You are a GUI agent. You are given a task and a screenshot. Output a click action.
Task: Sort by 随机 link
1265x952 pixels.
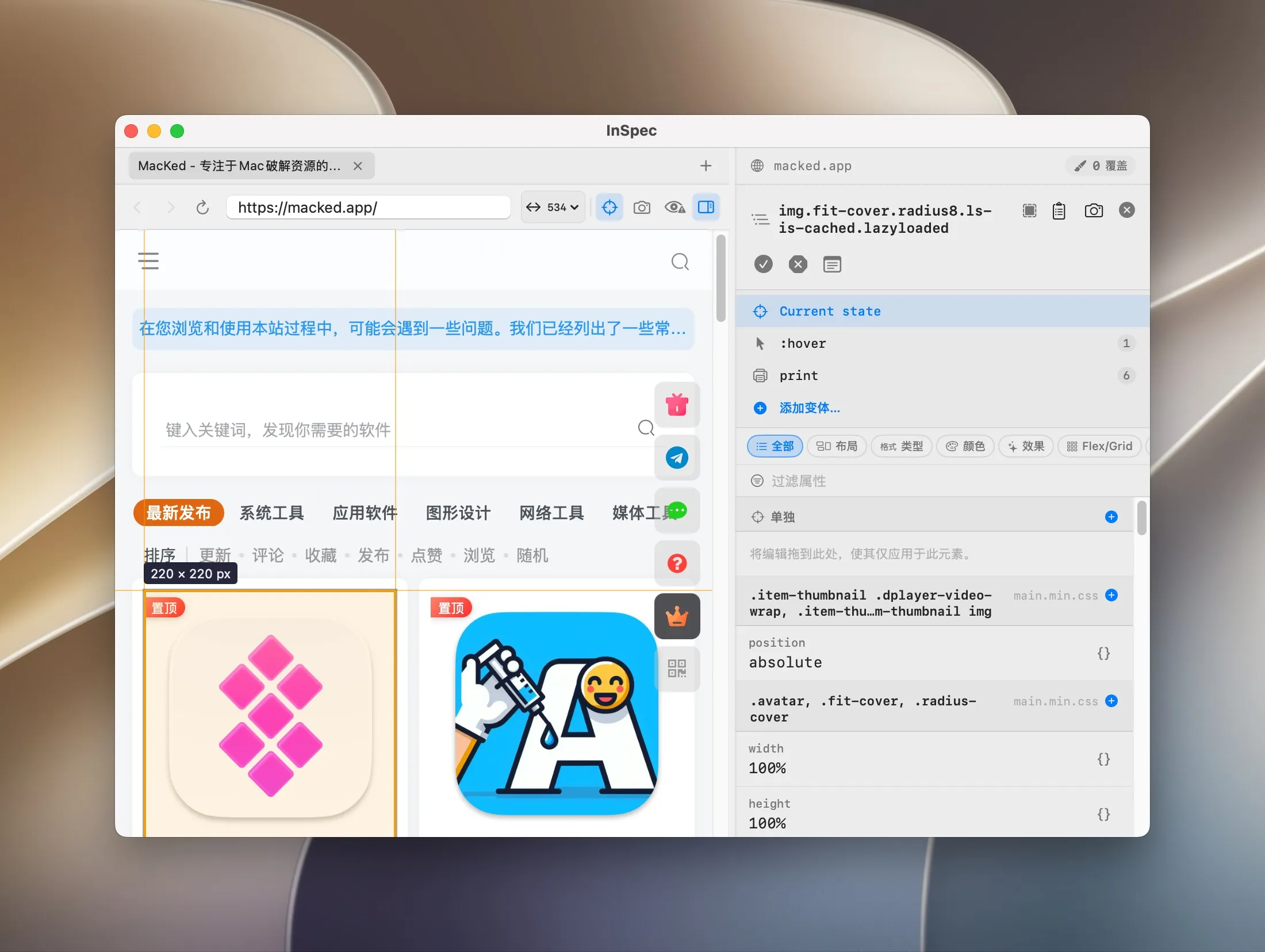pyautogui.click(x=532, y=555)
